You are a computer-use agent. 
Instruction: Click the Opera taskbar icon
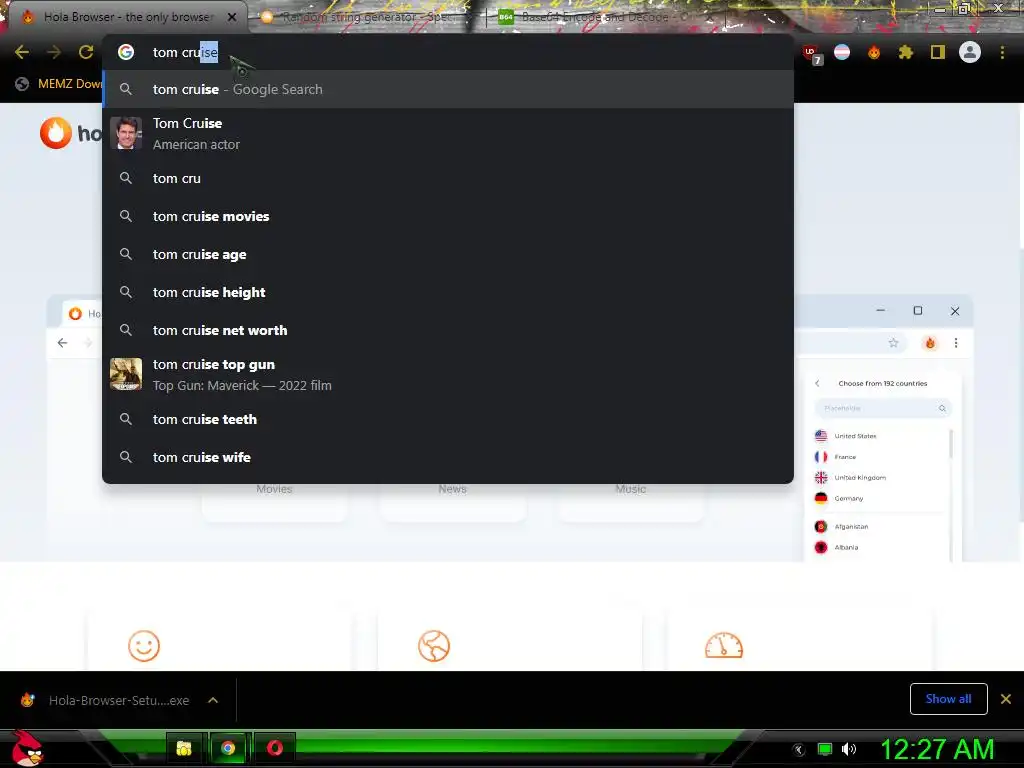[x=274, y=748]
